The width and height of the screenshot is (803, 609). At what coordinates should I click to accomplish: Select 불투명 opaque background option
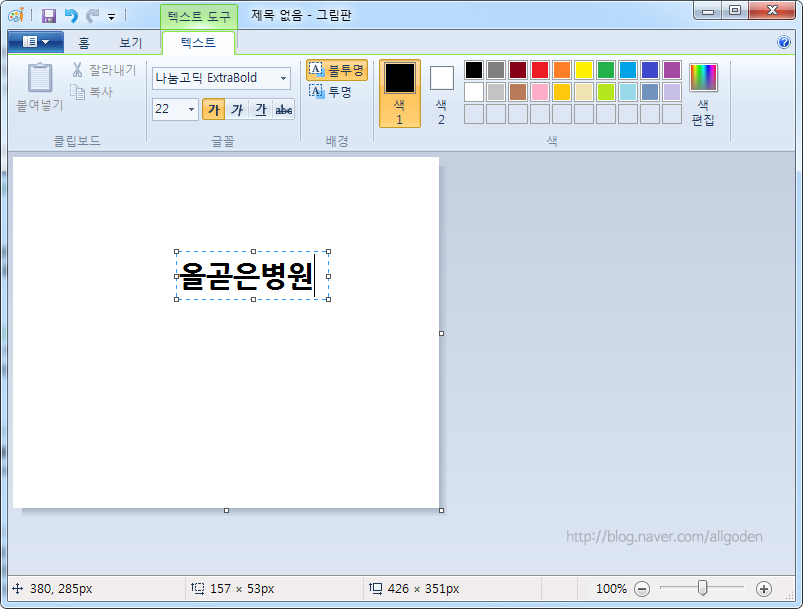[337, 70]
